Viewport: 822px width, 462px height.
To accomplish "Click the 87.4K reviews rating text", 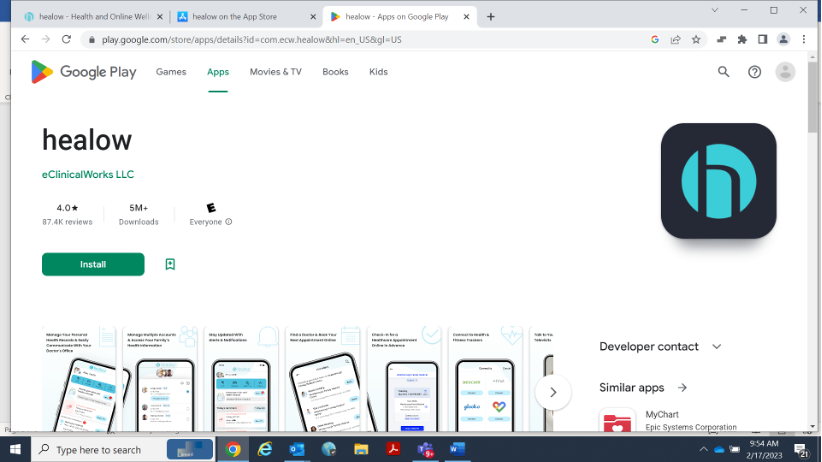I will pyautogui.click(x=67, y=222).
